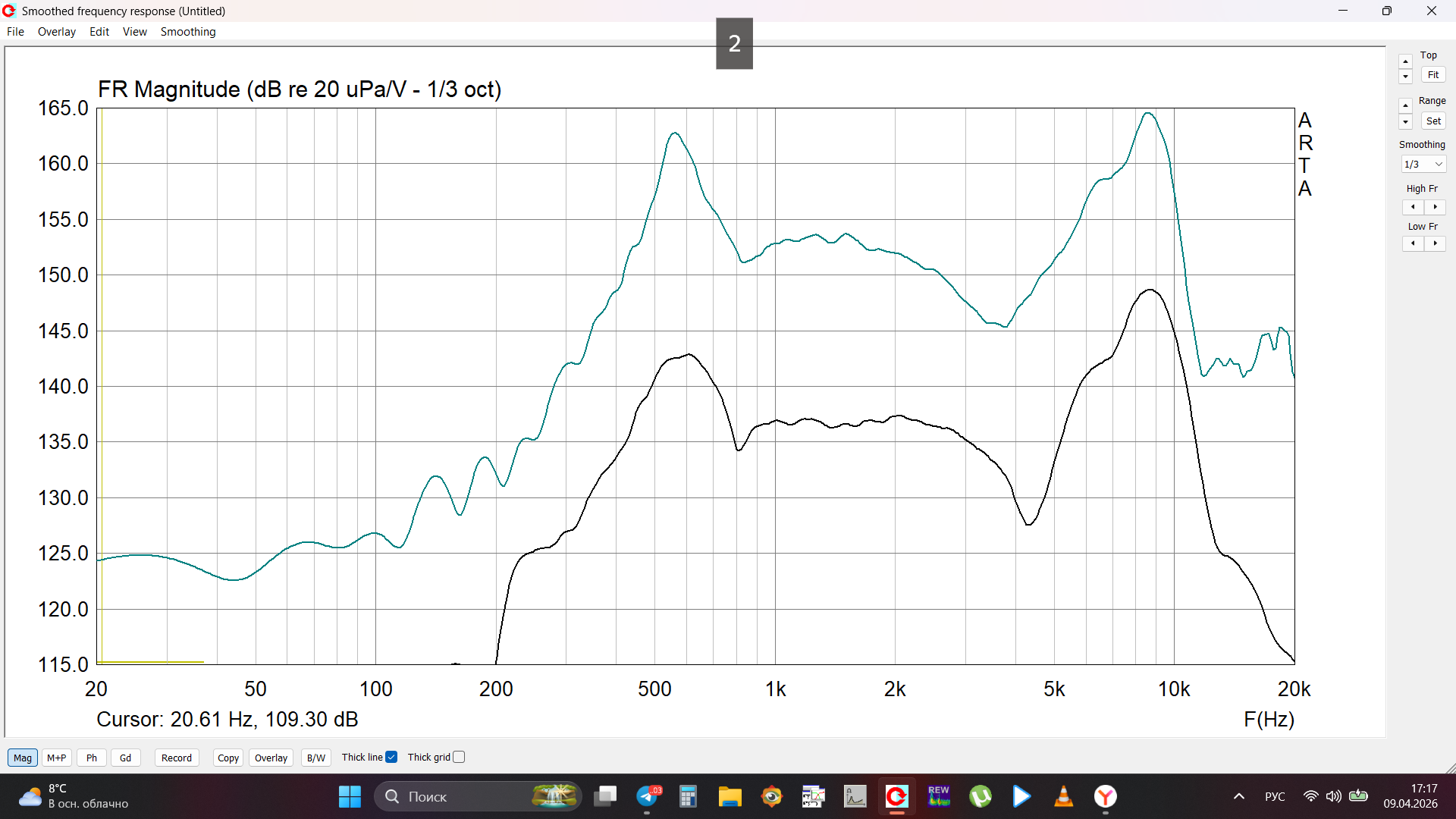This screenshot has width=1456, height=819.
Task: Toggle the B/W color mode button
Action: click(315, 758)
